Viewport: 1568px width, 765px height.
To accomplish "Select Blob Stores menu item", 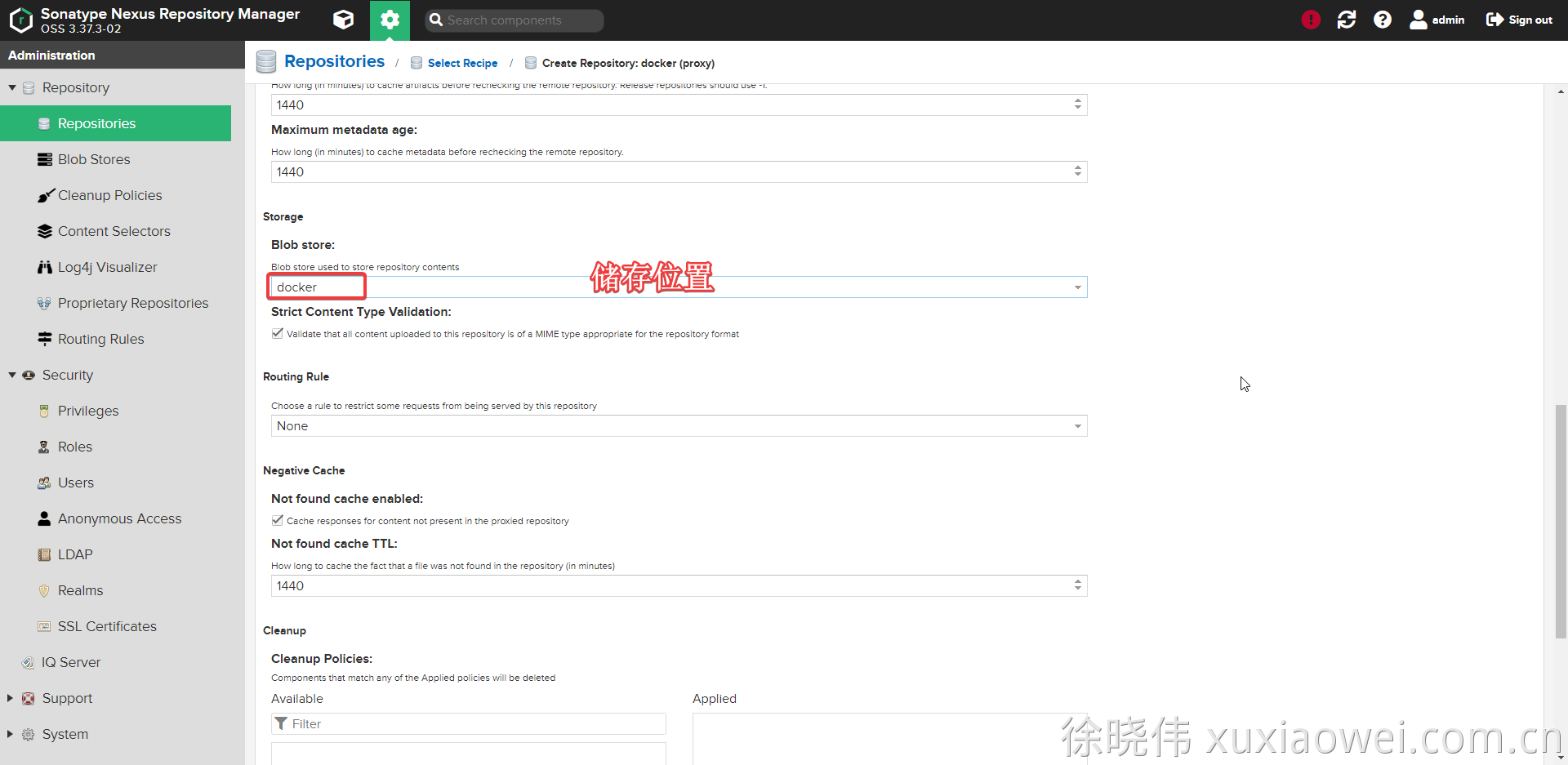I will coord(94,159).
